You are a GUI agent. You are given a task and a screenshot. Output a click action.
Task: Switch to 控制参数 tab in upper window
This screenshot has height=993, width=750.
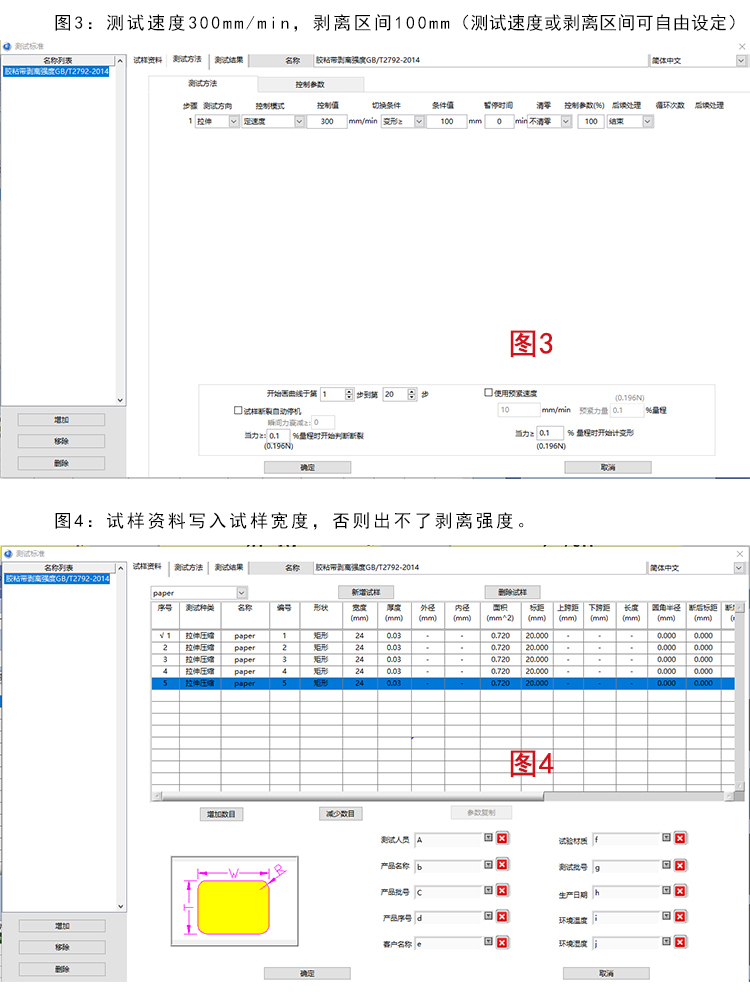pos(309,85)
